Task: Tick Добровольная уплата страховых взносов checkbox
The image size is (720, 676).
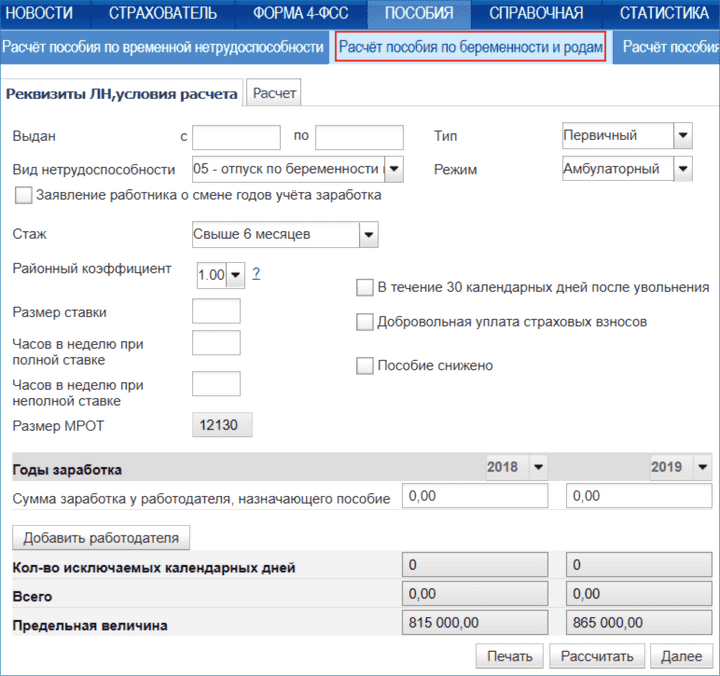Action: 365,322
